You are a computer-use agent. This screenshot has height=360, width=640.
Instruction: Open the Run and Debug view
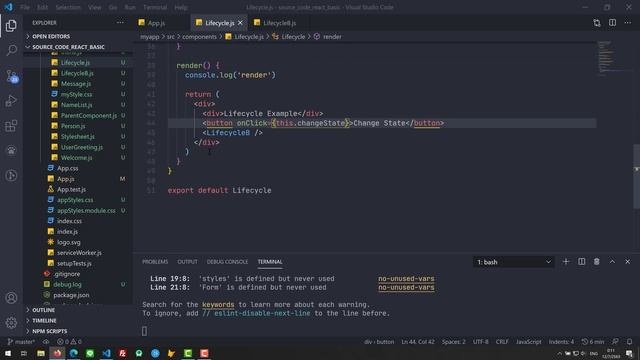click(11, 101)
